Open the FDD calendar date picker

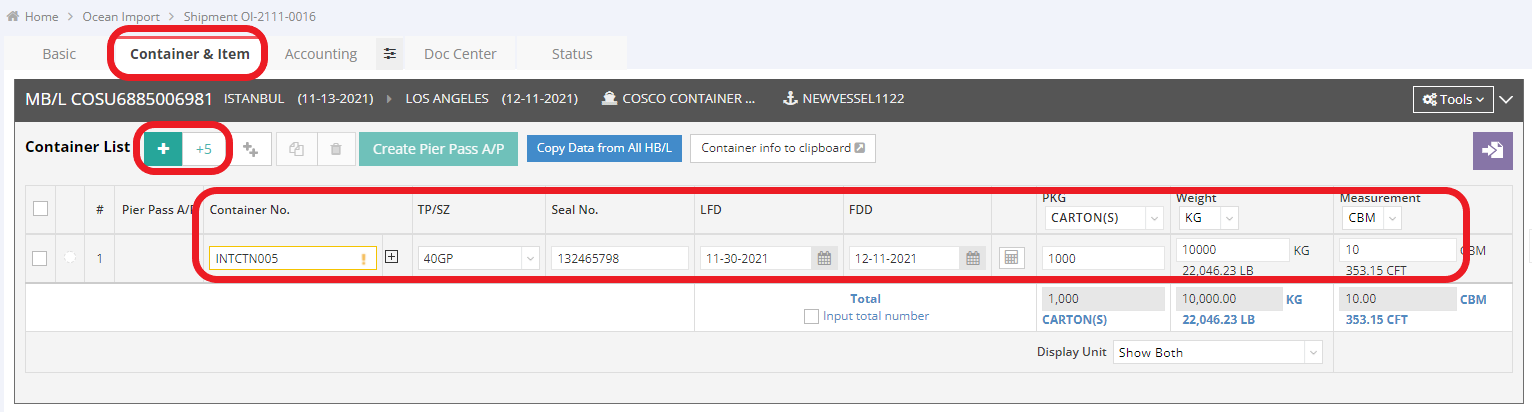tap(972, 258)
